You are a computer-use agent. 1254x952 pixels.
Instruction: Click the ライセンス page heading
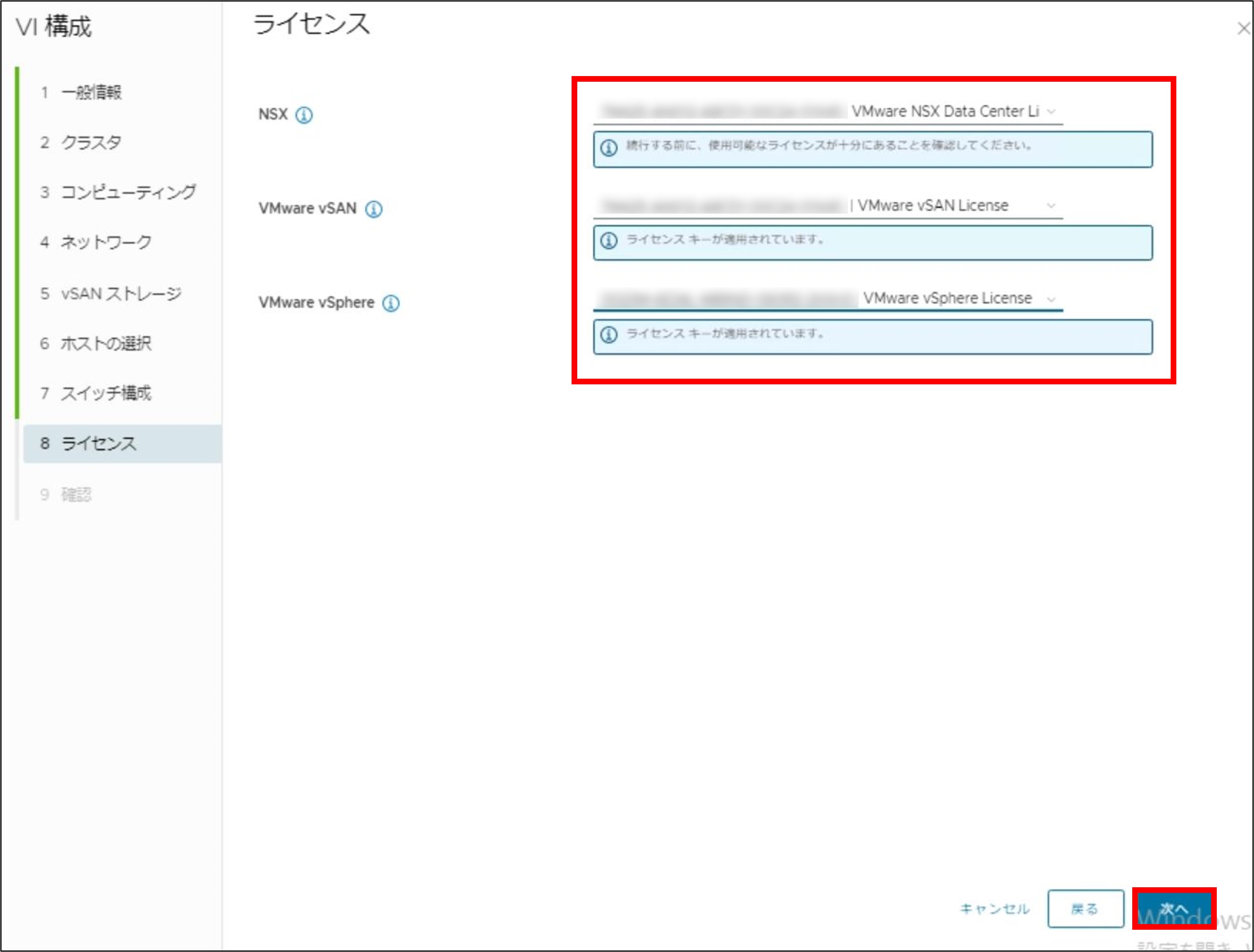pos(311,24)
